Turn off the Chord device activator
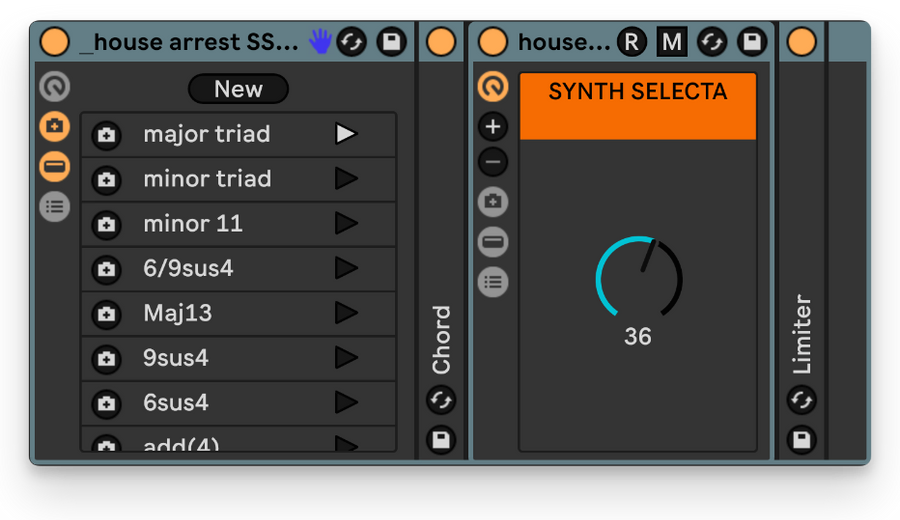This screenshot has width=900, height=520. click(x=441, y=42)
